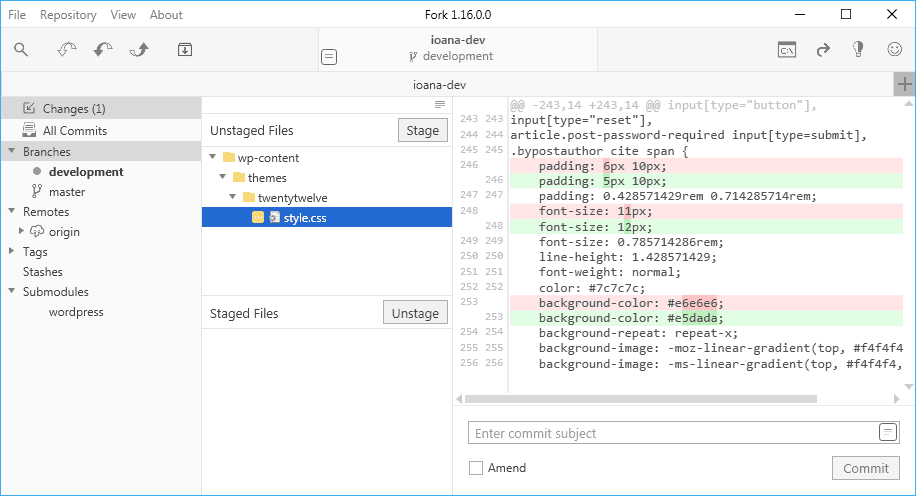The width and height of the screenshot is (916, 496).
Task: Expand the origin remote
Action: tap(22, 231)
